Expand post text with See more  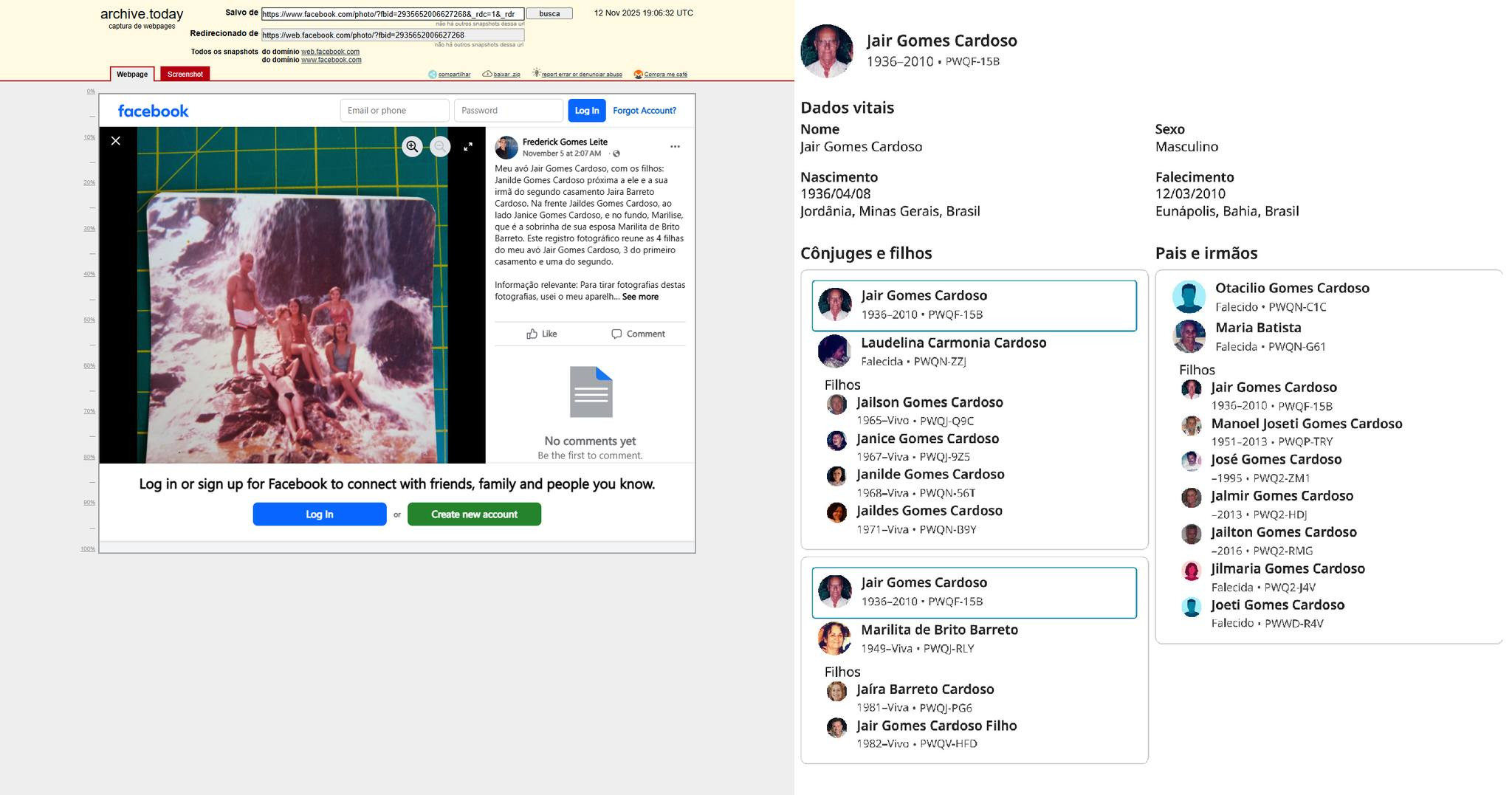pos(640,297)
